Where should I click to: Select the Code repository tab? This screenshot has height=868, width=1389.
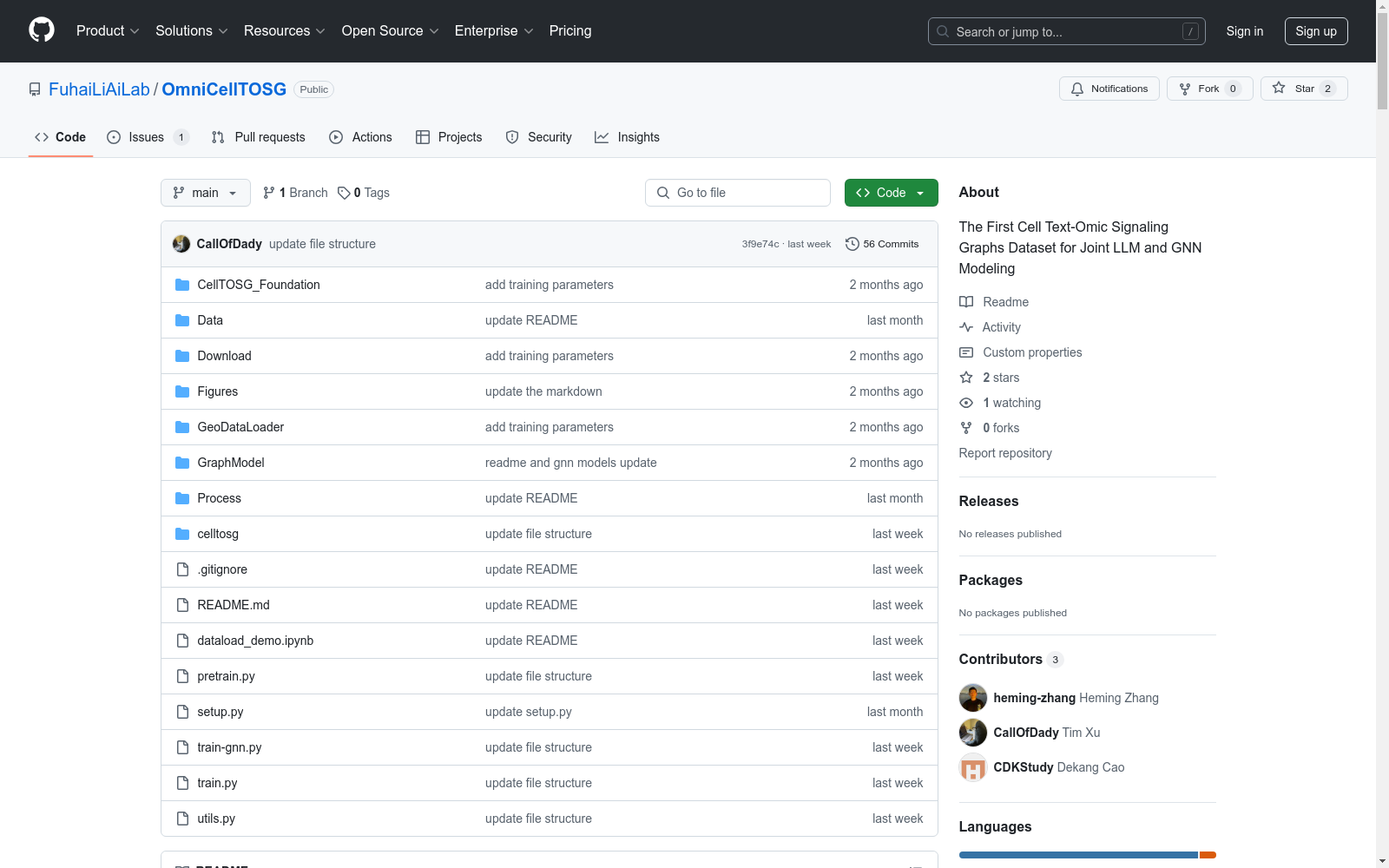(61, 137)
